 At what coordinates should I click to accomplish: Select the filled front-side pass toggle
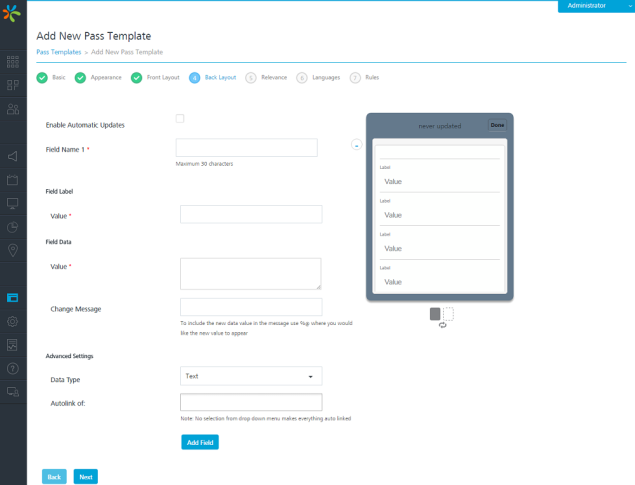pos(435,314)
